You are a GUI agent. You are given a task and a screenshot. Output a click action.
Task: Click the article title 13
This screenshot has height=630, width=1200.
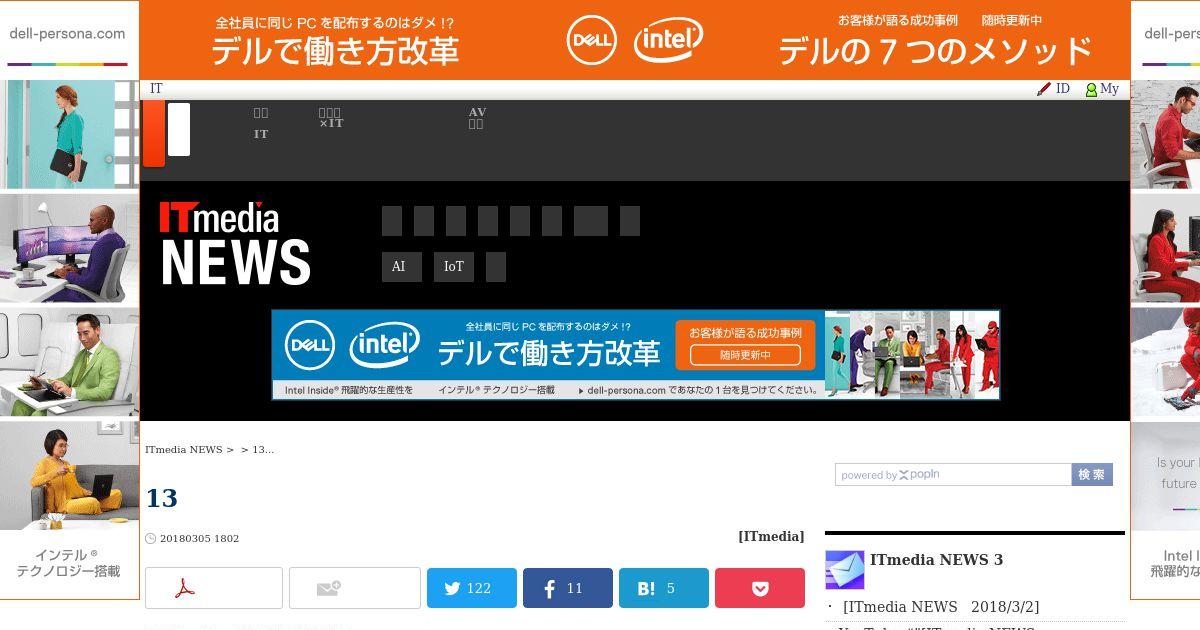coord(161,498)
